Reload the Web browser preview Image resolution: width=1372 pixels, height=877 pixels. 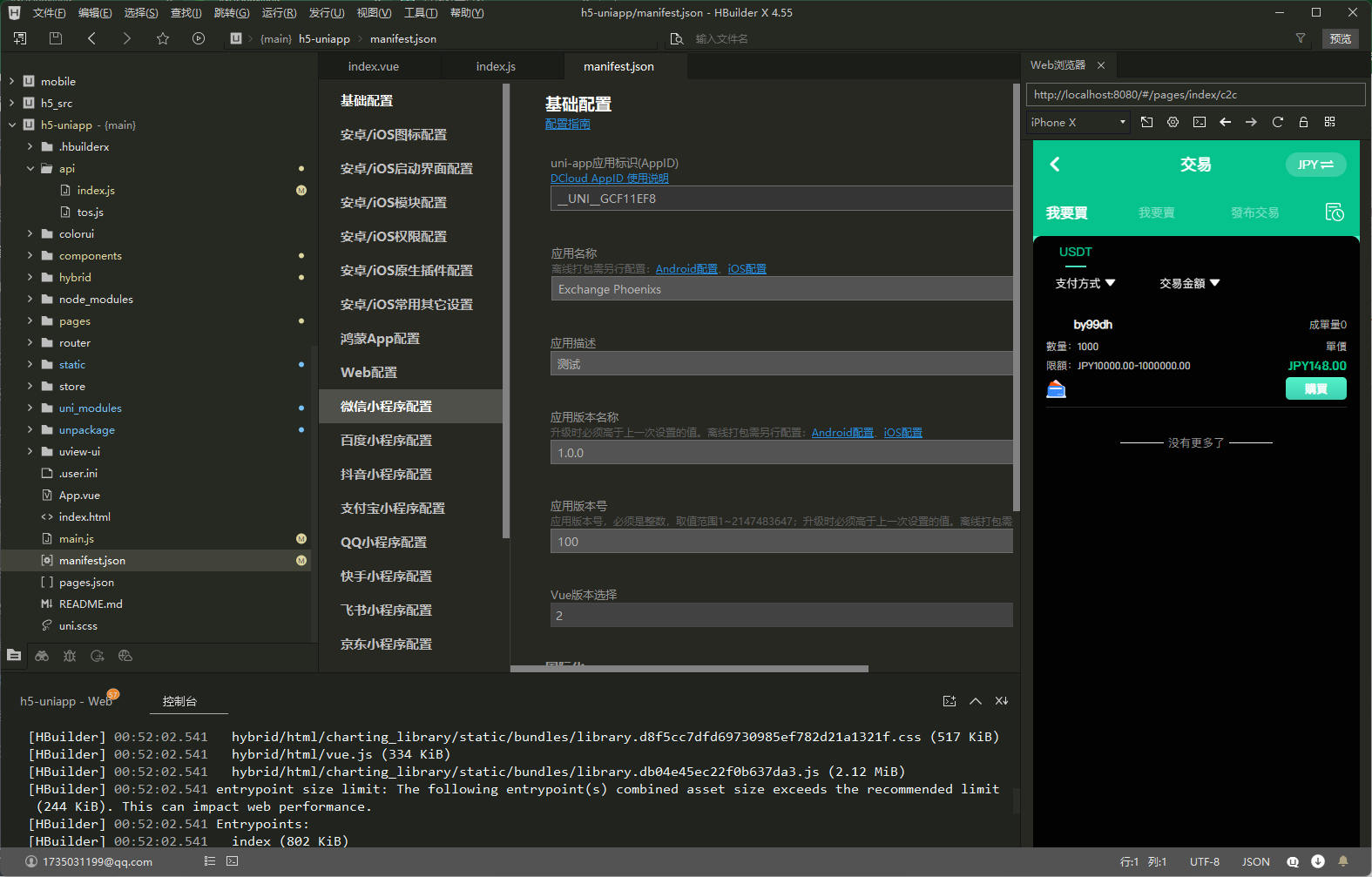tap(1278, 122)
